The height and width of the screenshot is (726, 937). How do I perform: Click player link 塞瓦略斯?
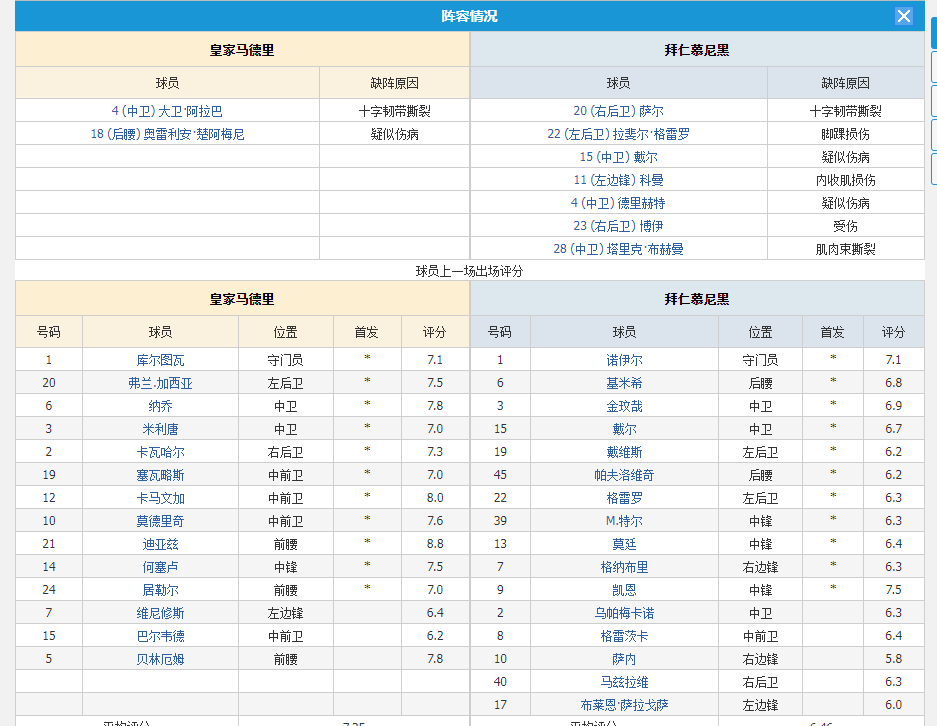coord(160,475)
